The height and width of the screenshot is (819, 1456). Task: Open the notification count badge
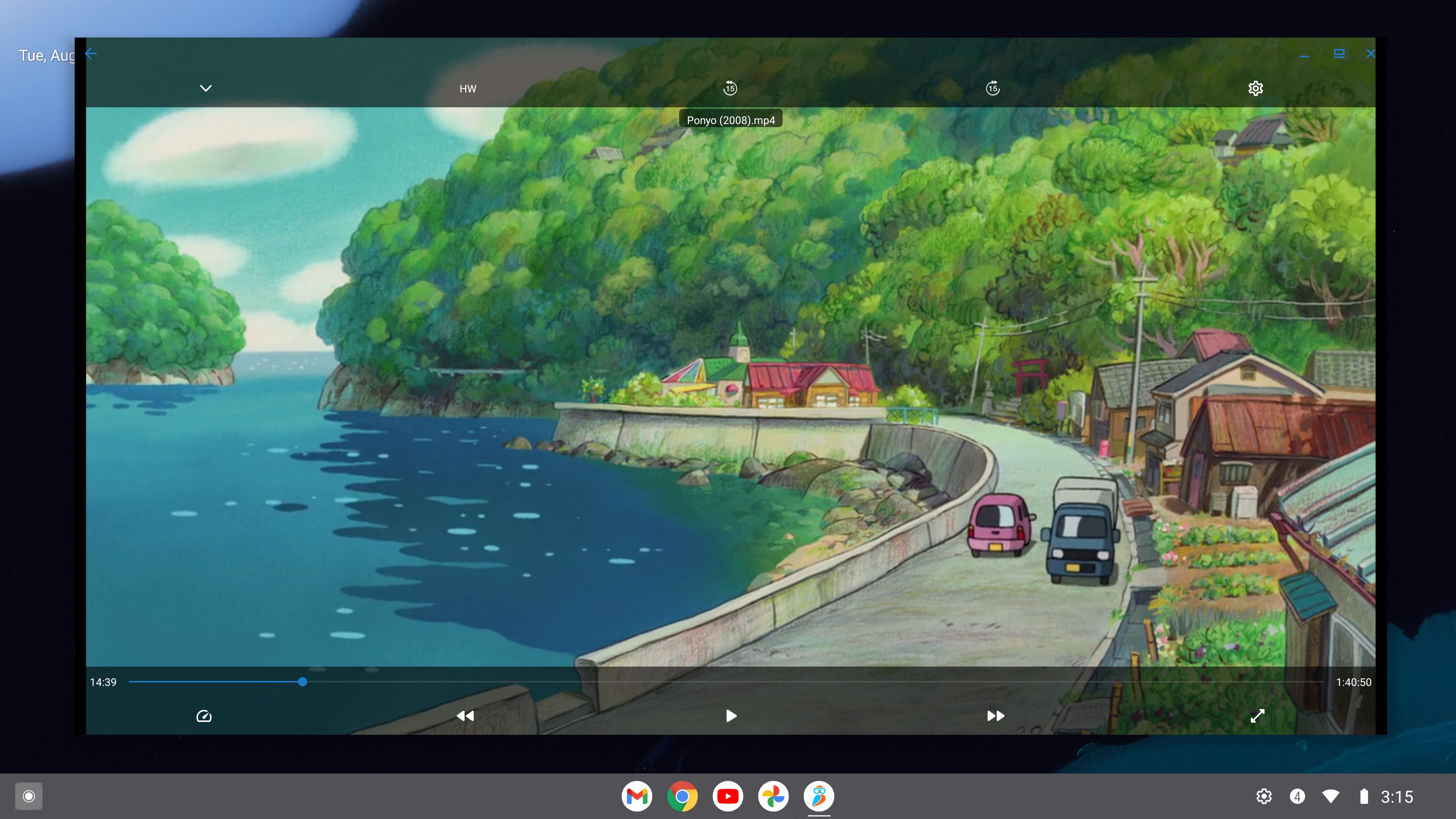coord(1297,796)
